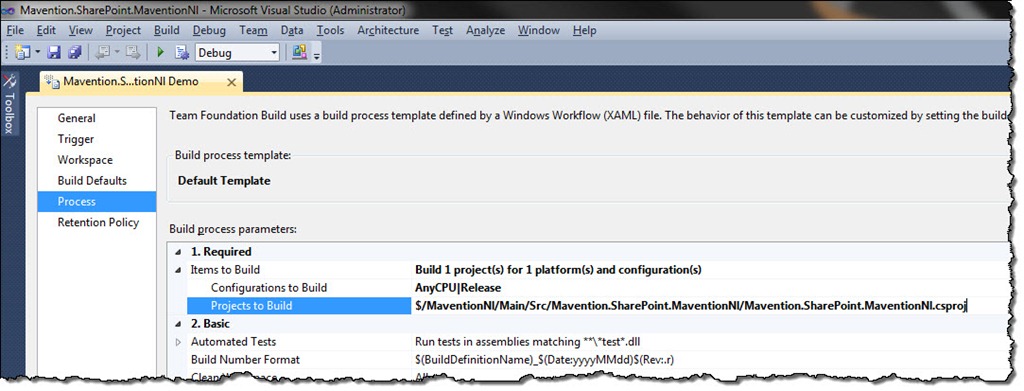Open the Debug configuration dropdown
This screenshot has width=1024, height=391.
tap(238, 52)
